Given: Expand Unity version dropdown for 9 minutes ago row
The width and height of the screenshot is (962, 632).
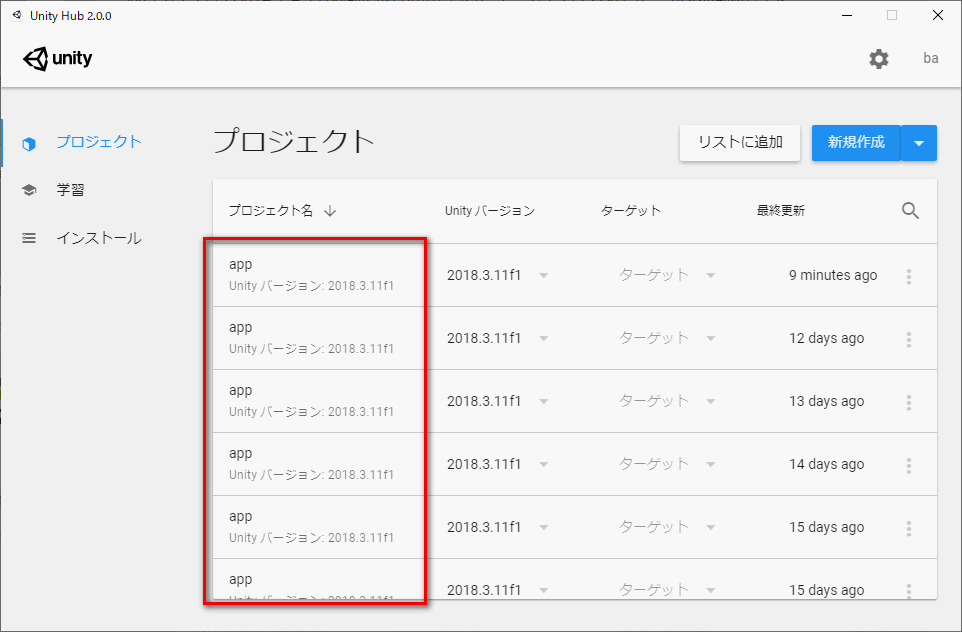Looking at the screenshot, I should (544, 276).
